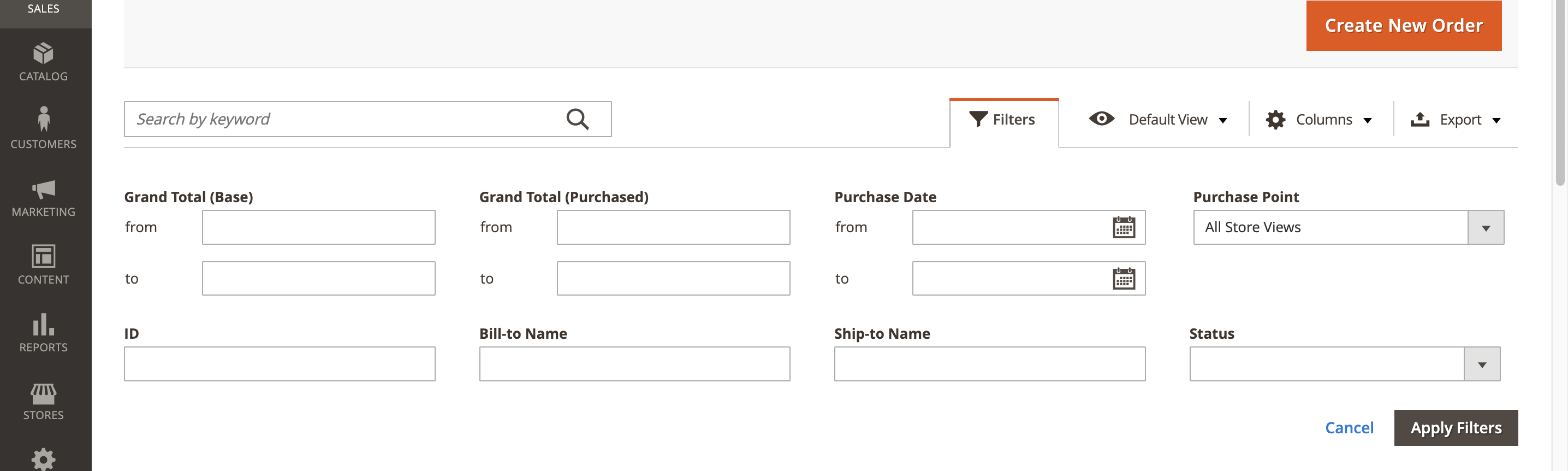
Task: Select the Sales sidebar item
Action: coord(44,10)
